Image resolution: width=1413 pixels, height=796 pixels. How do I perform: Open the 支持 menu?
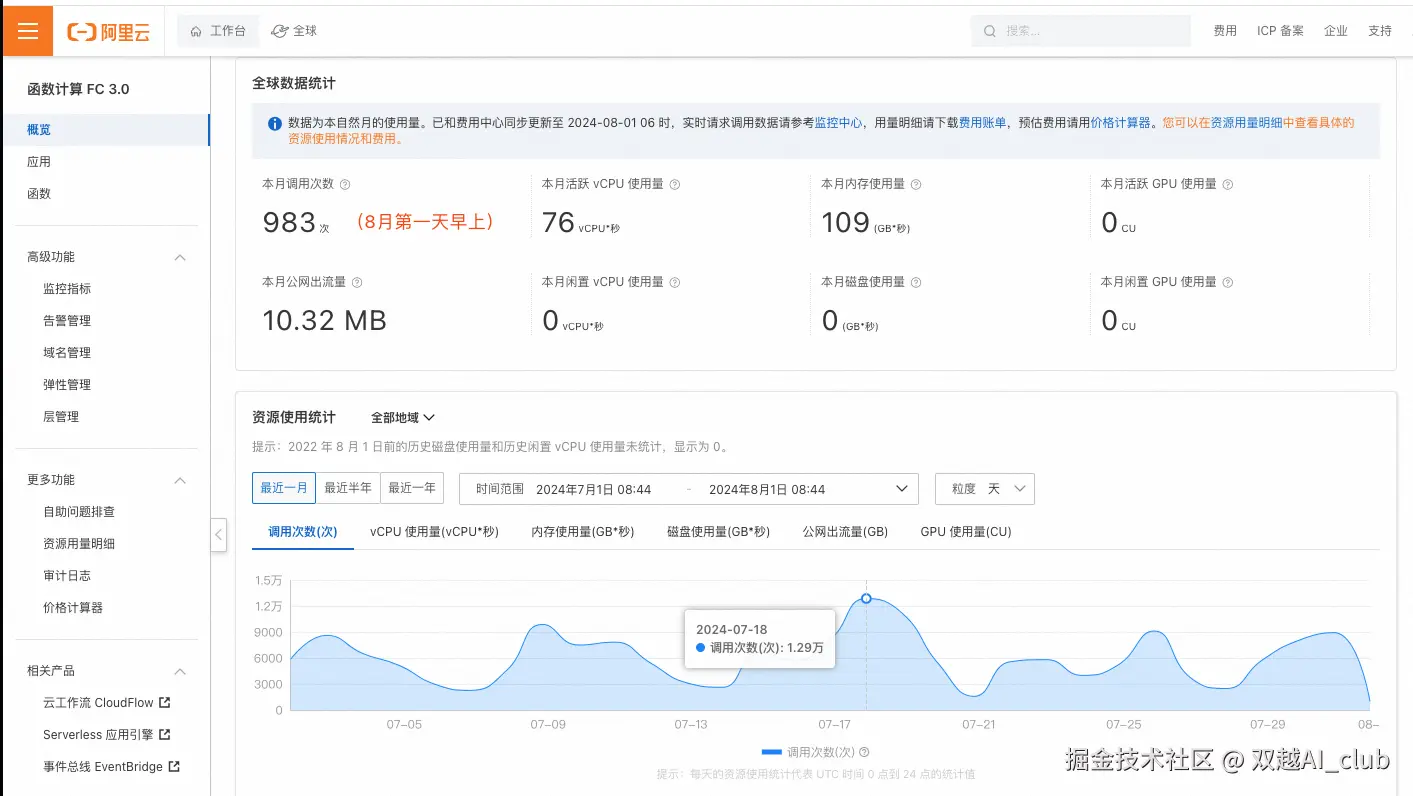[1380, 31]
